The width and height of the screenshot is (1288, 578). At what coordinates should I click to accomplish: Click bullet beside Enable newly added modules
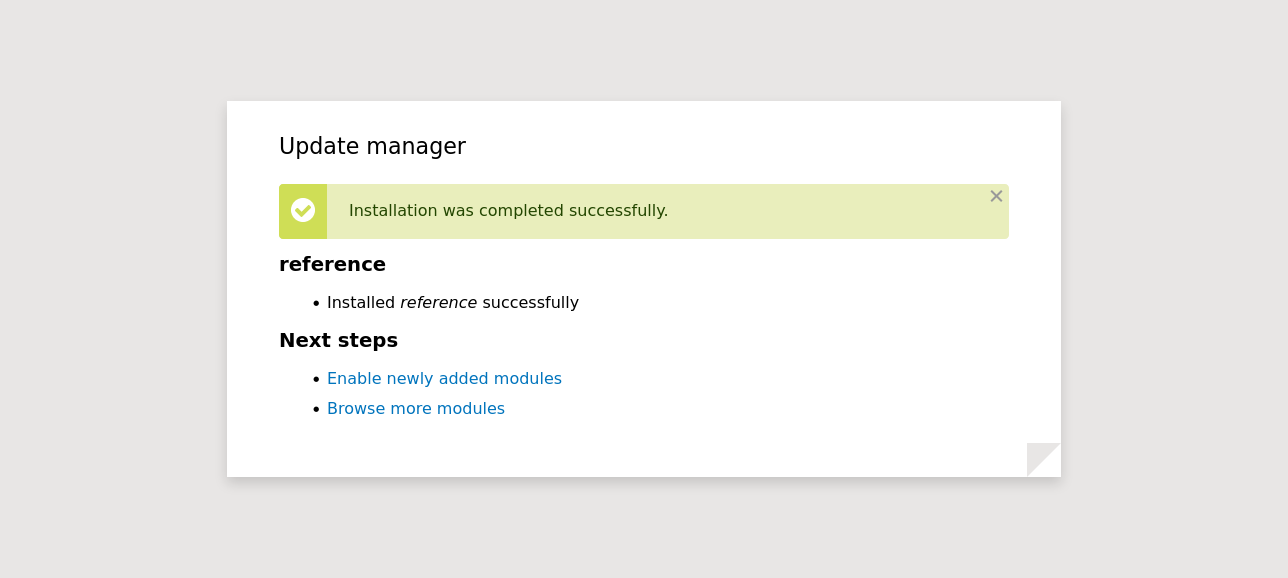coord(316,380)
